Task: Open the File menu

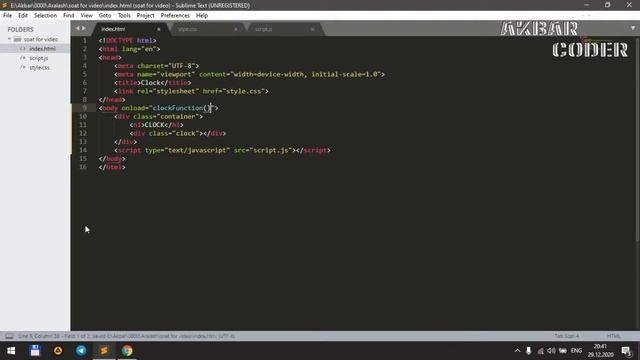Action: coord(7,16)
